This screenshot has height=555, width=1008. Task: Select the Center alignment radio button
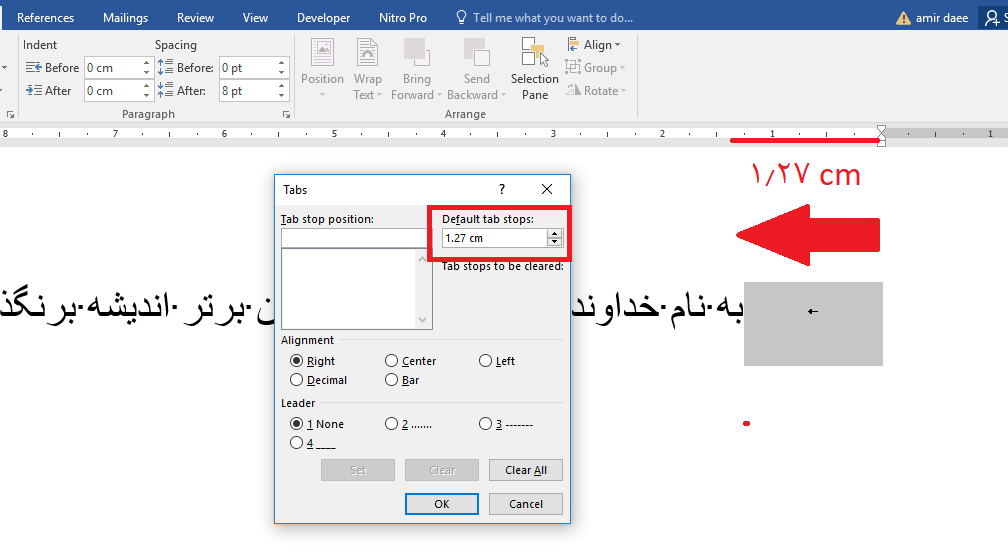[x=391, y=361]
